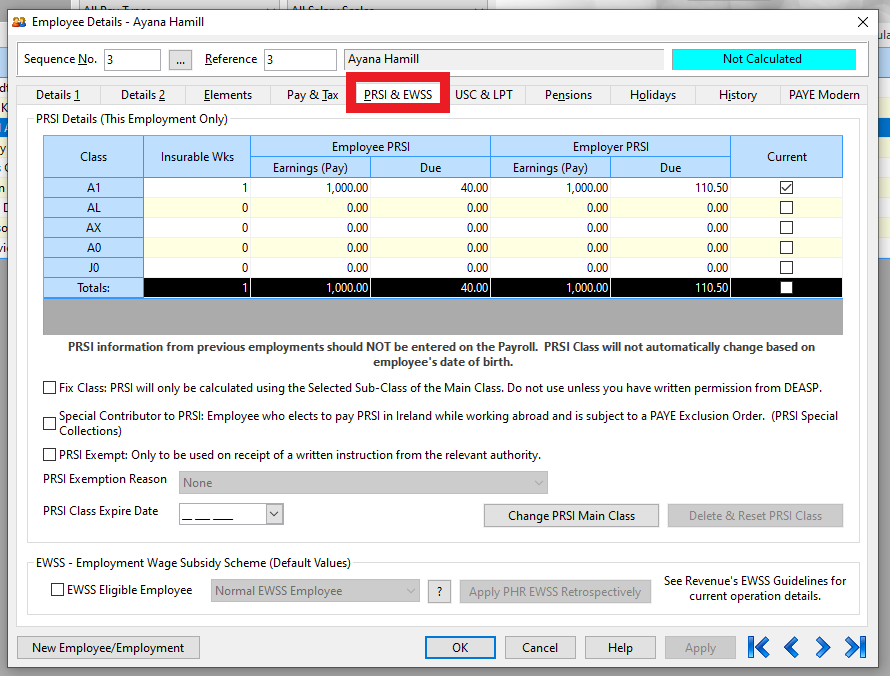Click Change PRSI Main Class button
Image resolution: width=890 pixels, height=676 pixels.
coord(571,515)
